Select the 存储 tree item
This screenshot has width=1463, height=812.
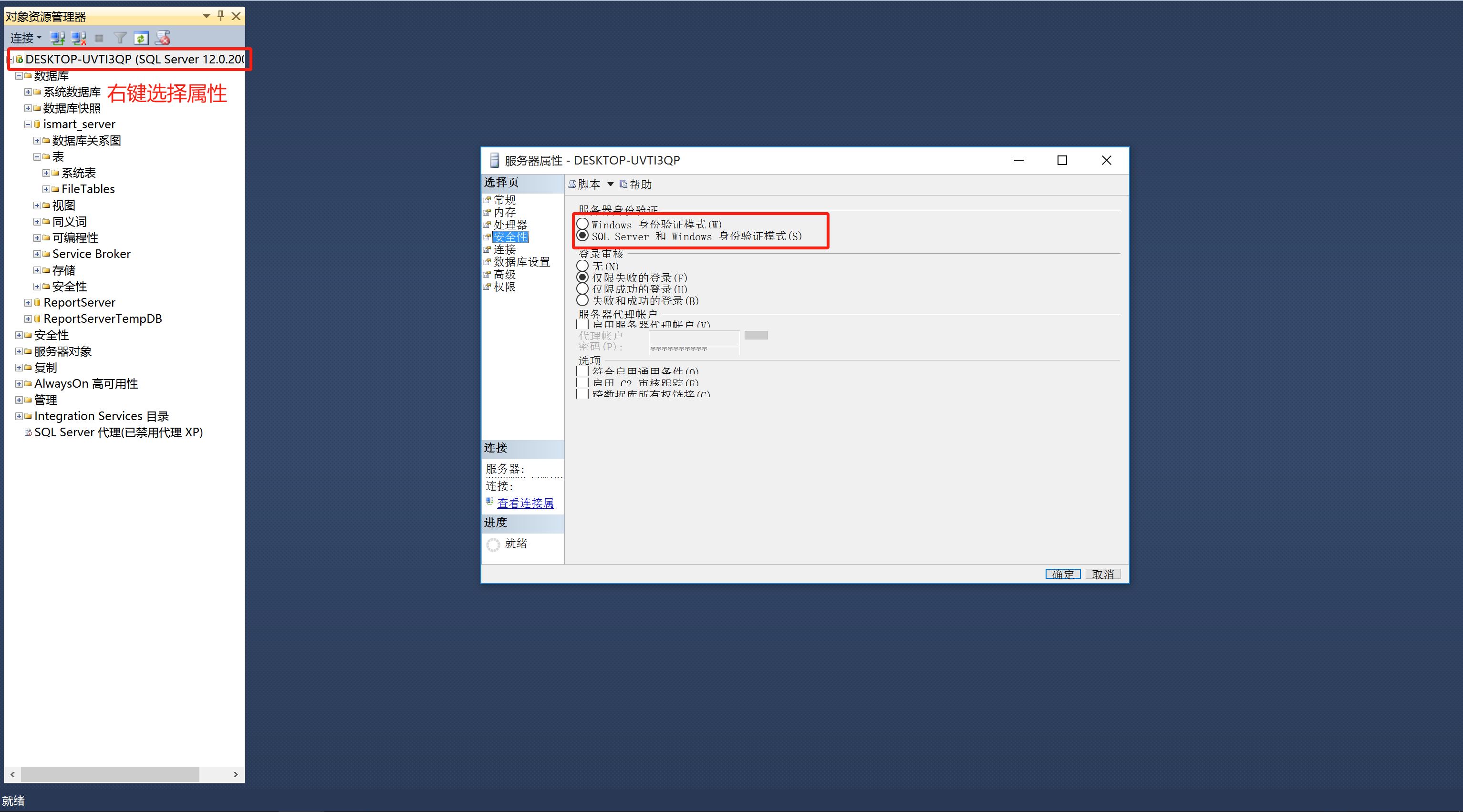(63, 270)
